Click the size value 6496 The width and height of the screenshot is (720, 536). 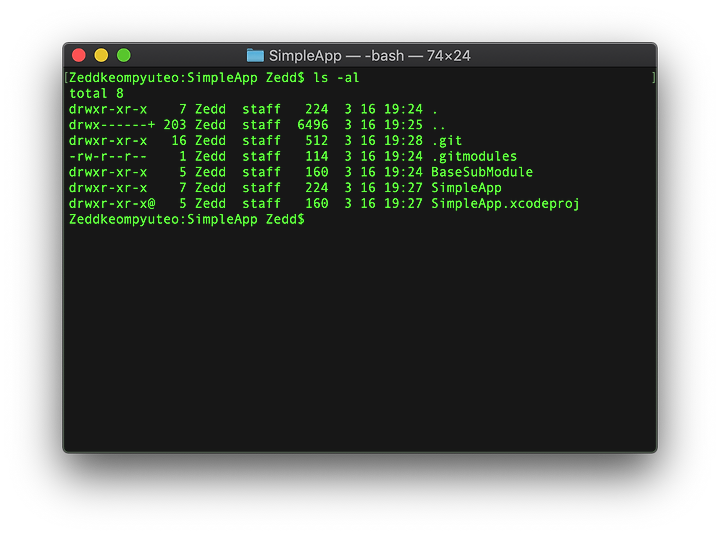[313, 125]
